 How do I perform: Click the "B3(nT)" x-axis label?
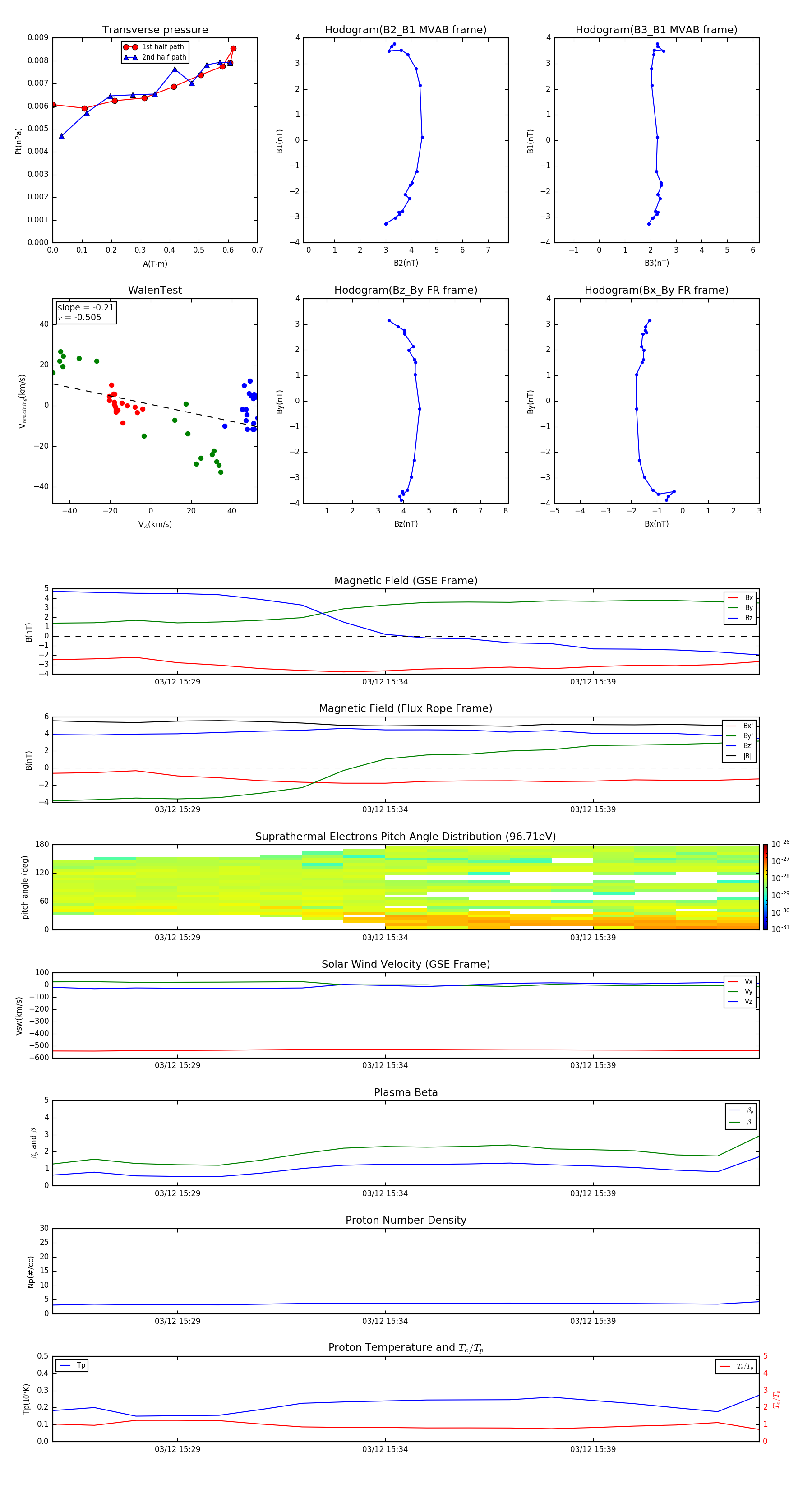tap(656, 263)
